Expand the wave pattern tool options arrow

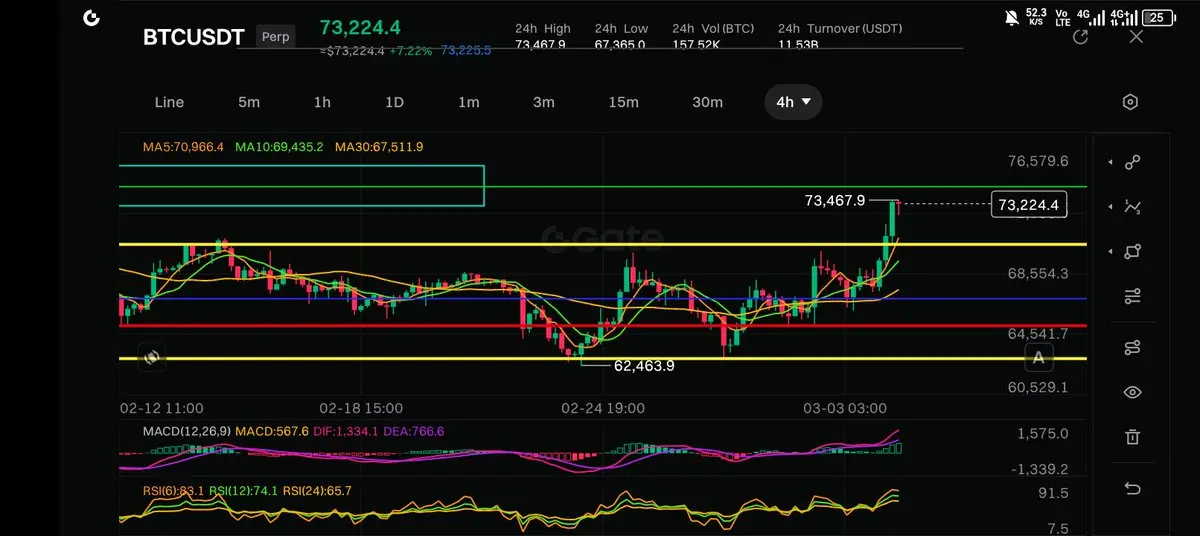coord(1109,207)
